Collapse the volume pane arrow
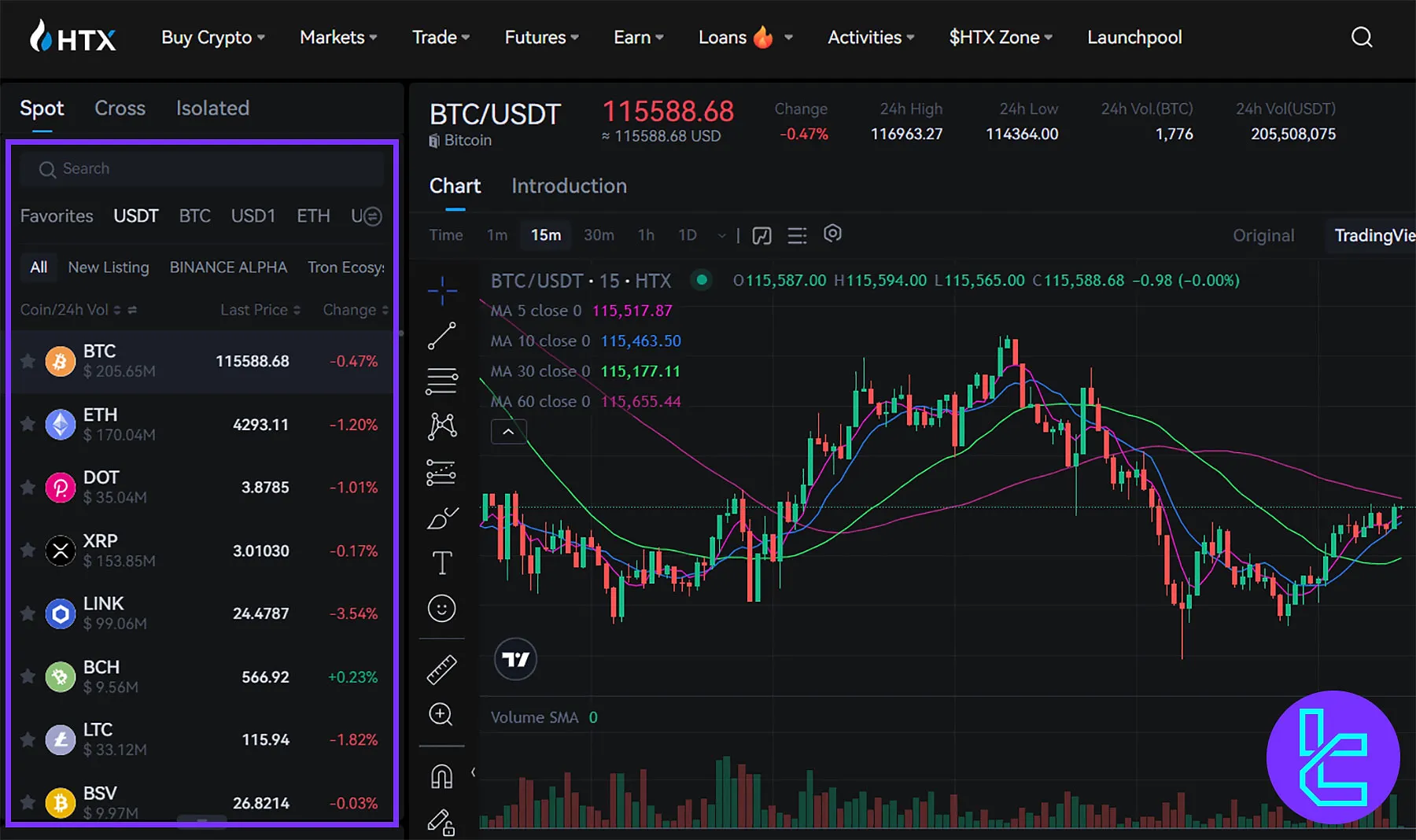This screenshot has height=840, width=1416. 473,772
